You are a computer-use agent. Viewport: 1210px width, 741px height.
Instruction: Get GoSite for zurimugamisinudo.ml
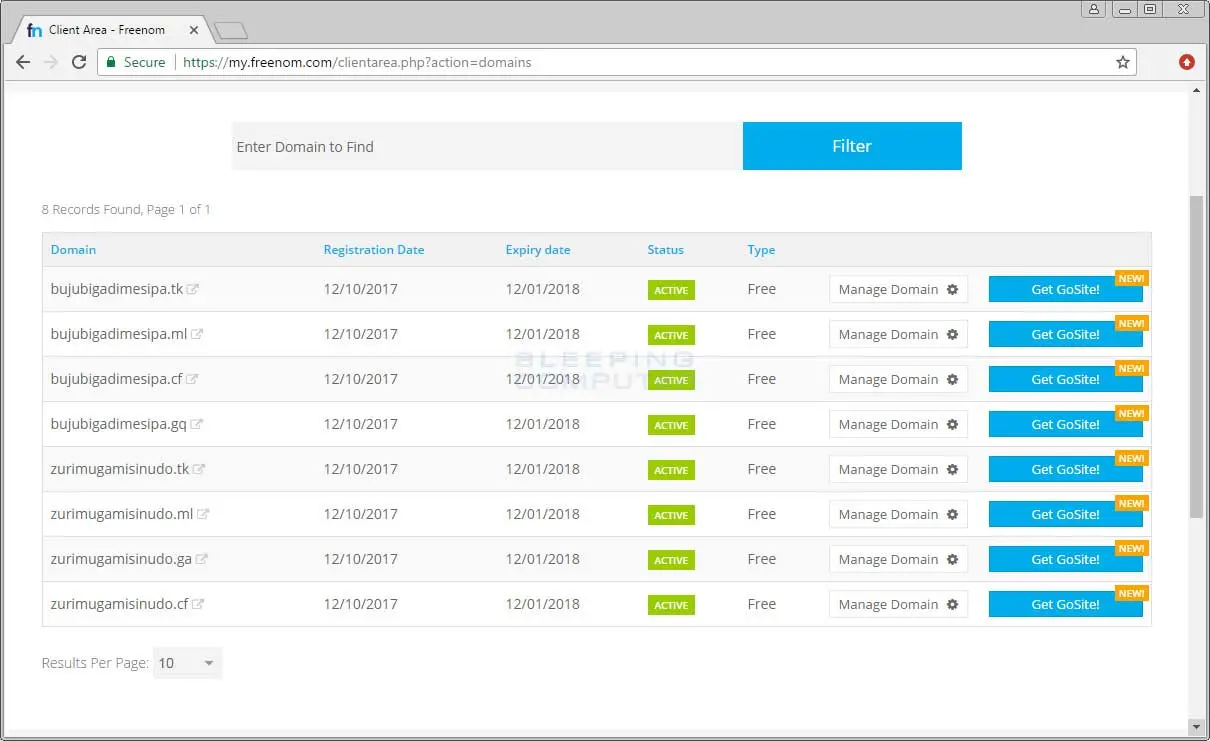1065,515
